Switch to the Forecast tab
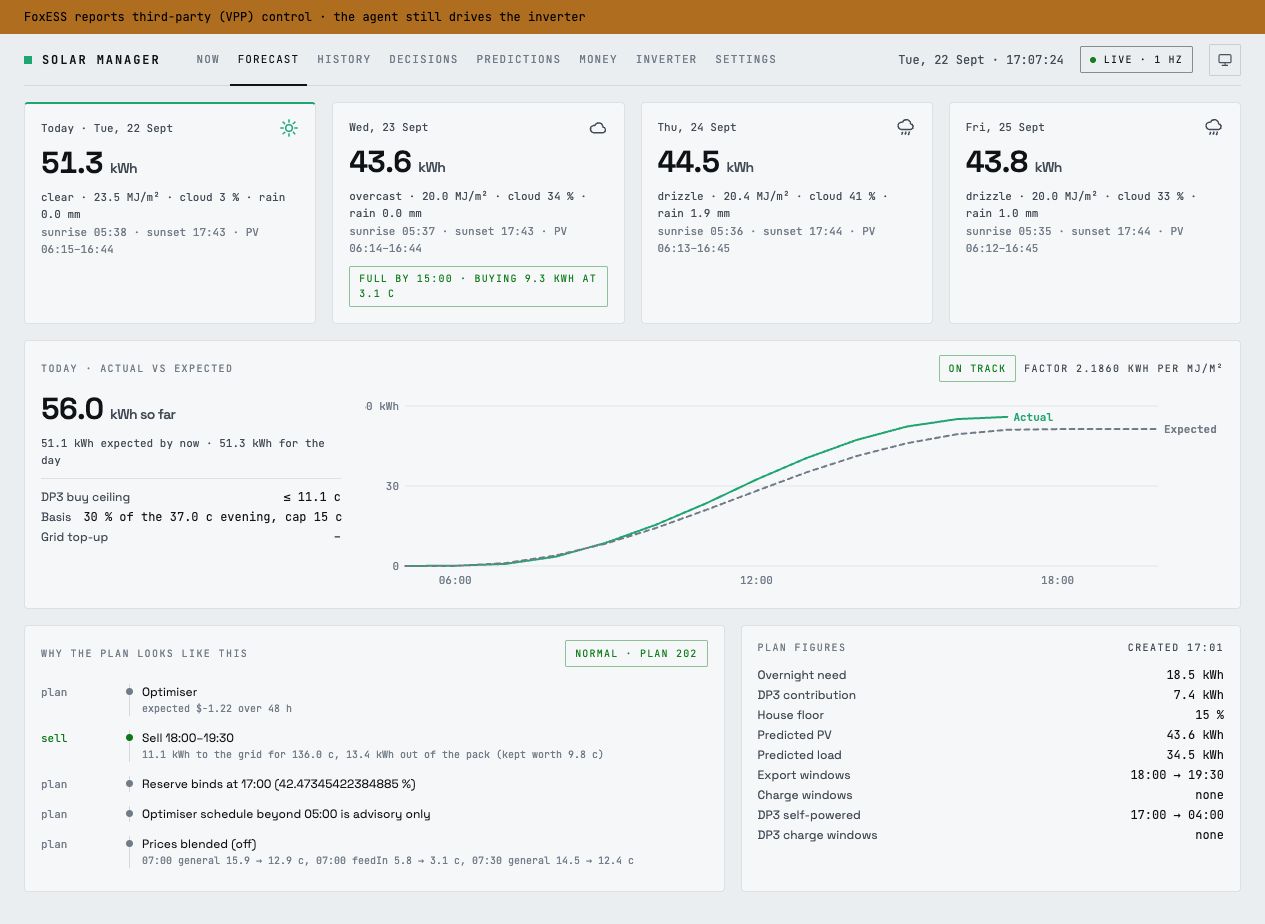The width and height of the screenshot is (1265, 924). click(268, 59)
